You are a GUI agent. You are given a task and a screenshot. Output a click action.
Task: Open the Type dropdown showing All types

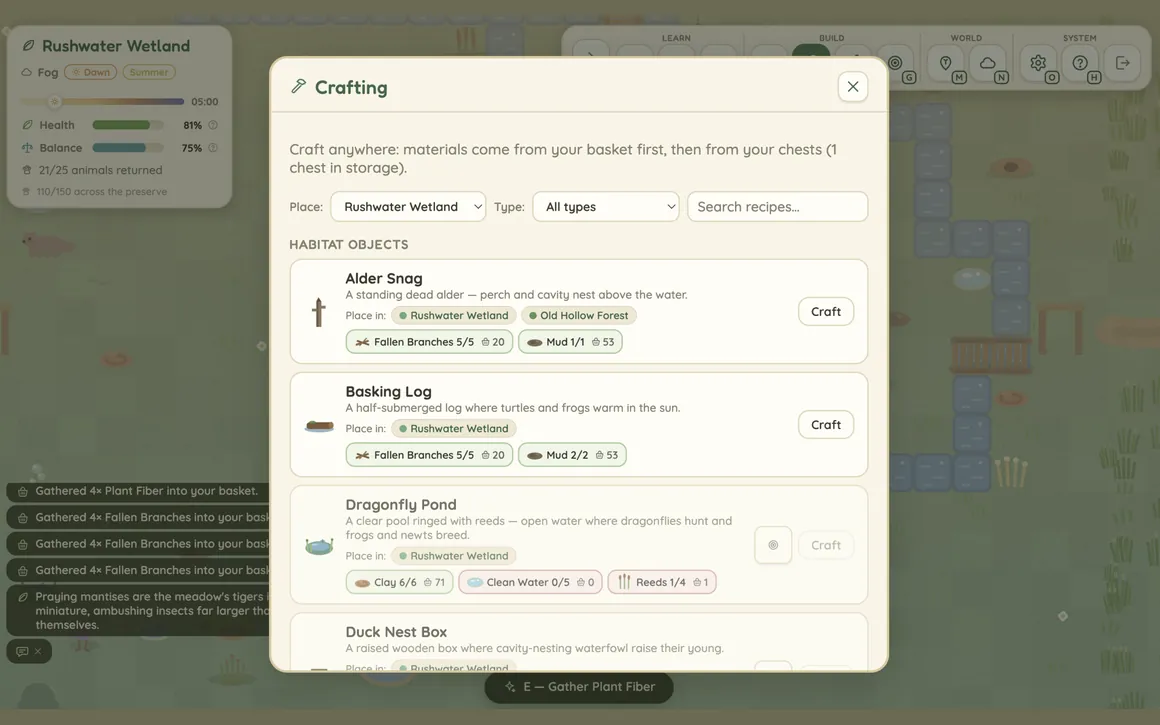coord(605,206)
